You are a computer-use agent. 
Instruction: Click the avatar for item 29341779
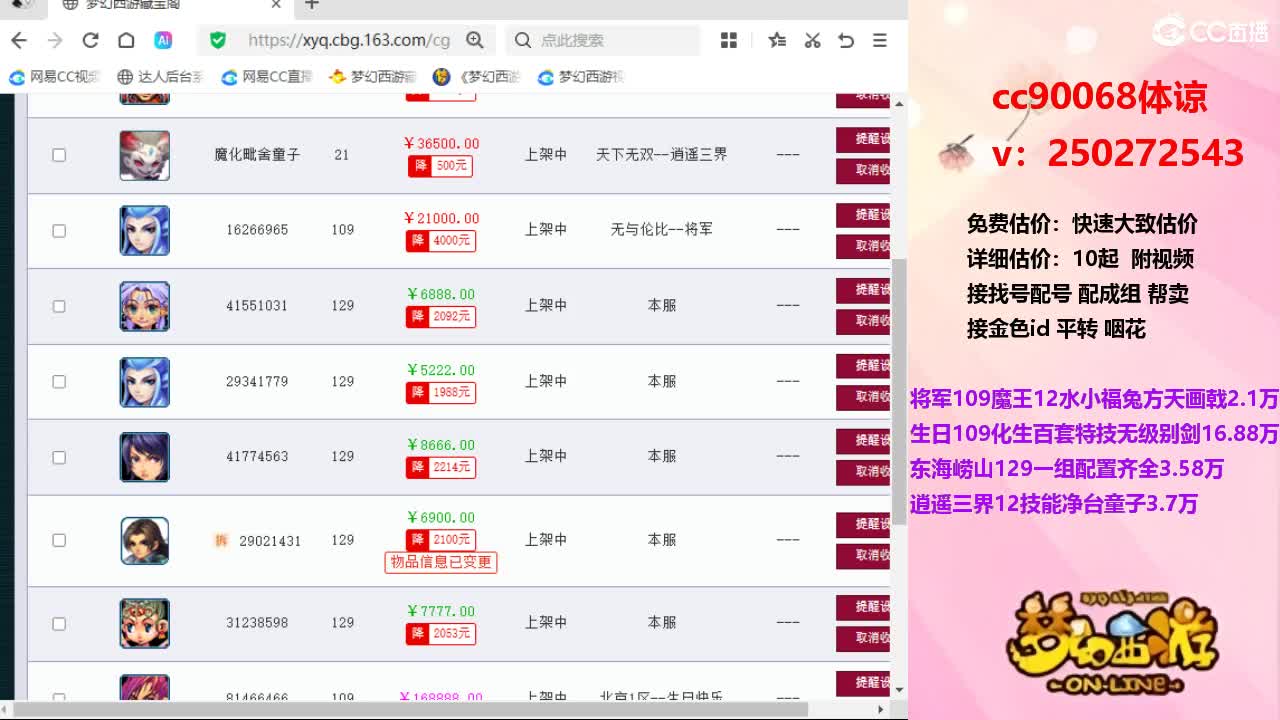pyautogui.click(x=145, y=382)
